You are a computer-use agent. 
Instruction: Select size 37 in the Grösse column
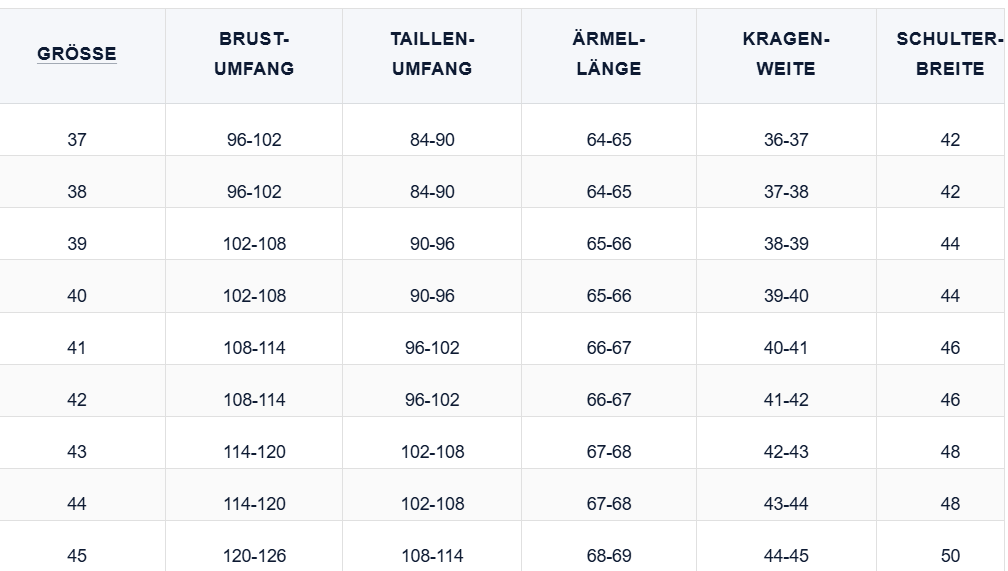(x=77, y=140)
